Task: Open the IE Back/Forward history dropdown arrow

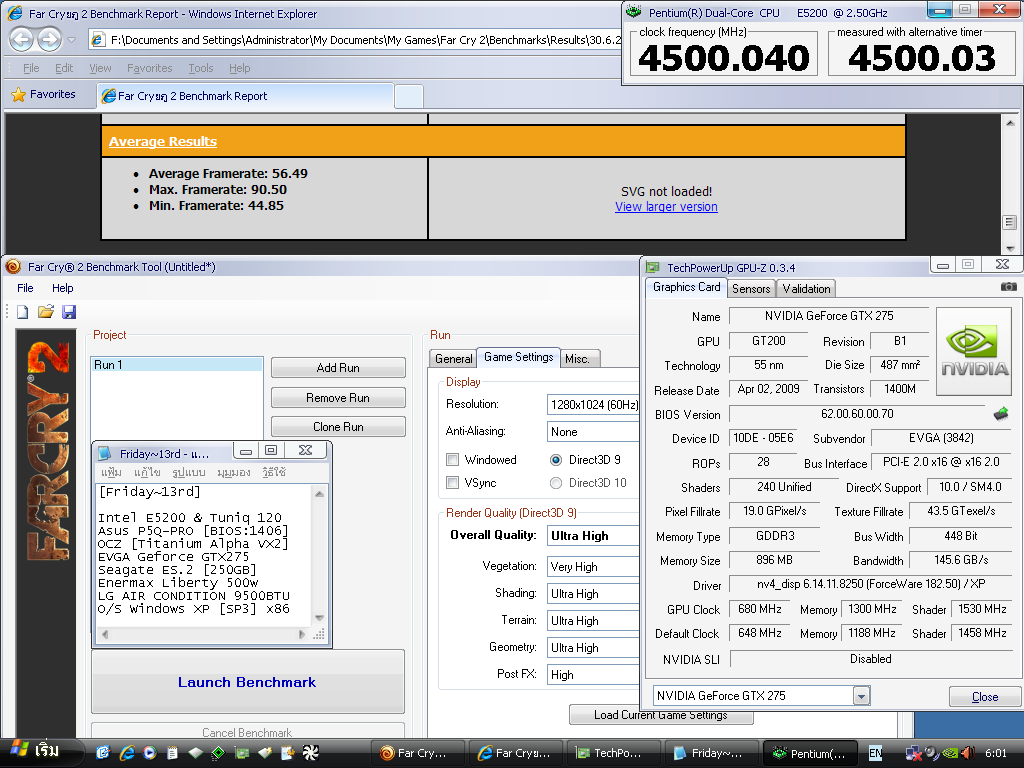Action: click(72, 40)
